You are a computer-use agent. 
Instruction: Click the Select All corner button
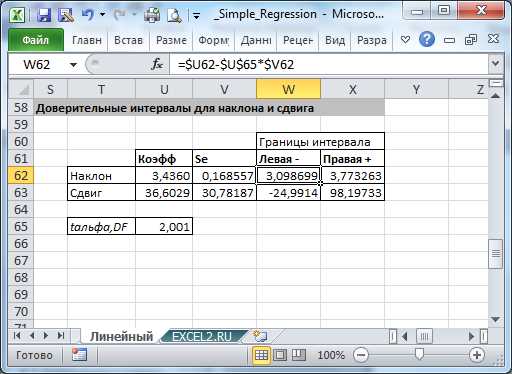tap(21, 89)
